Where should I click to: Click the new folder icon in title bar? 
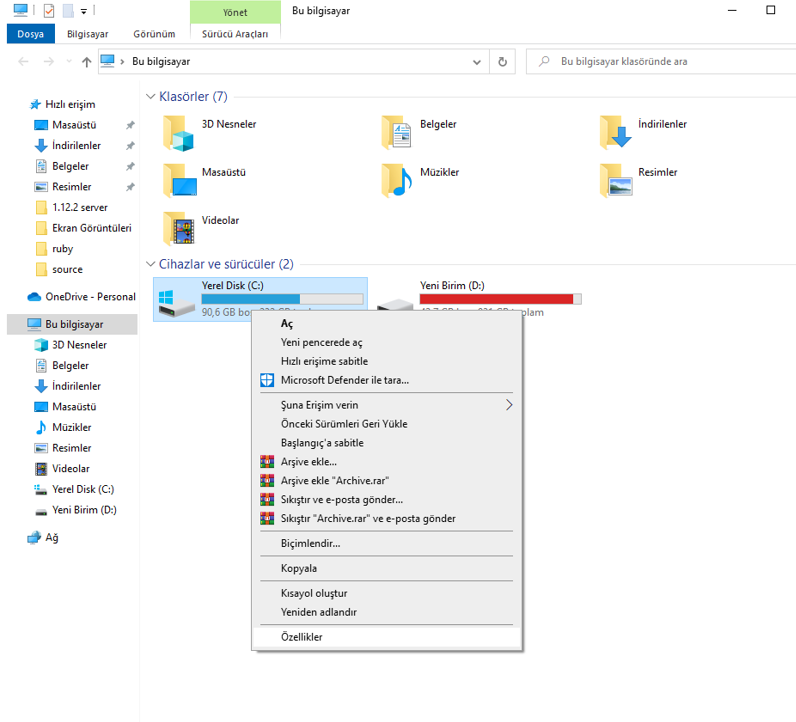68,11
